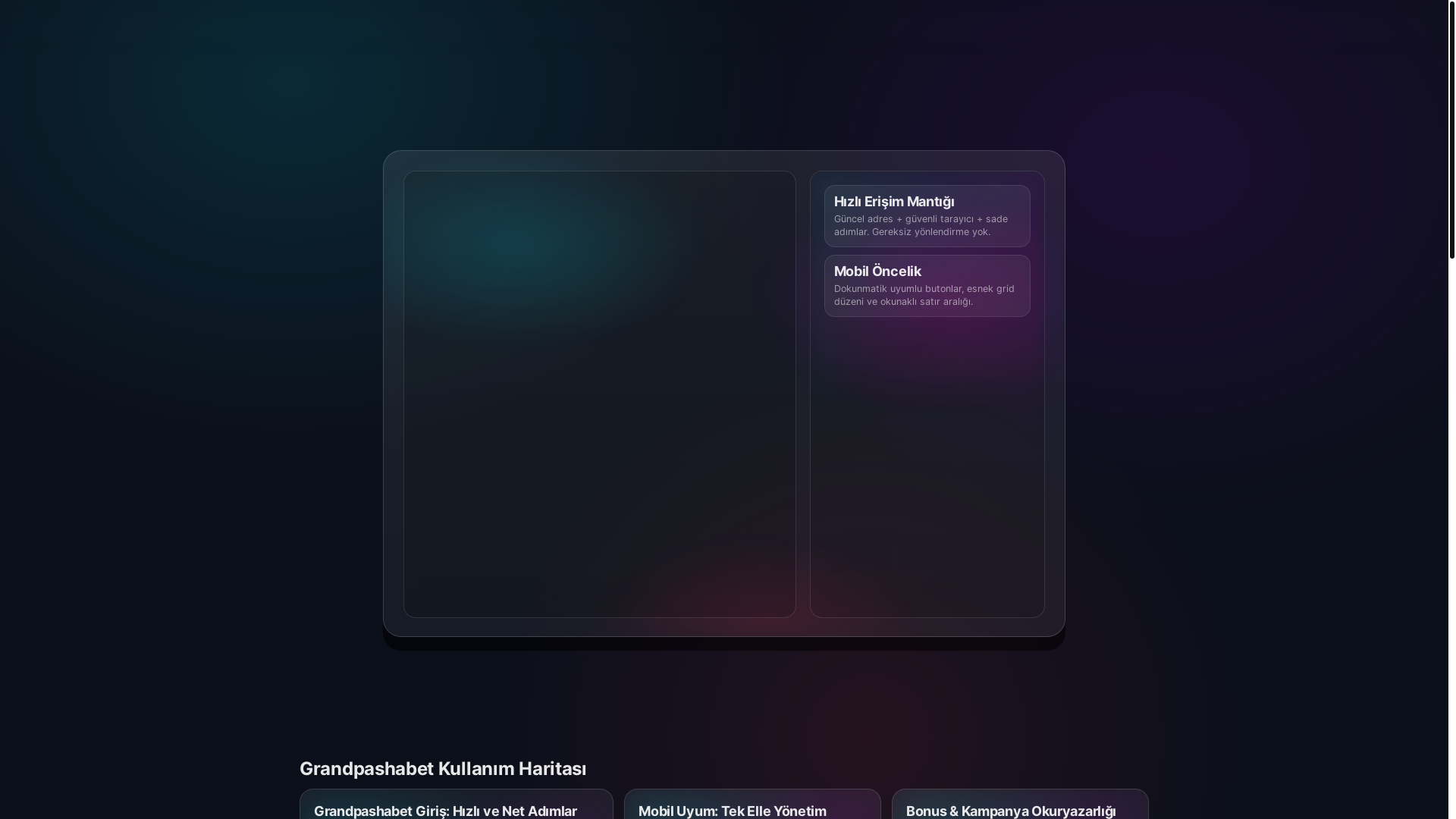Click the scrollbar track below the thumb
1456x819 pixels.
pos(1451,531)
